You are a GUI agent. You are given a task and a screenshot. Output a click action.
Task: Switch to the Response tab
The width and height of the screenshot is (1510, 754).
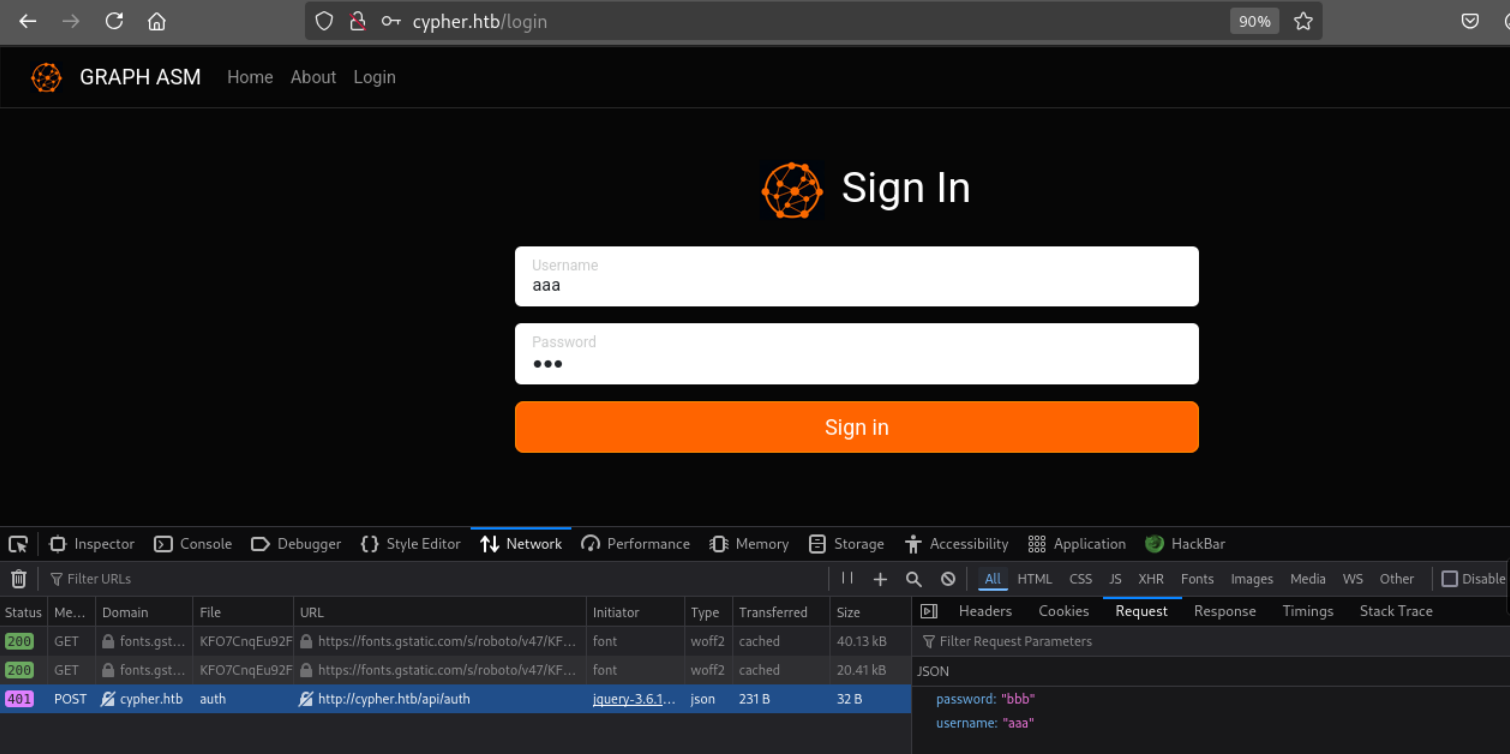(1224, 611)
